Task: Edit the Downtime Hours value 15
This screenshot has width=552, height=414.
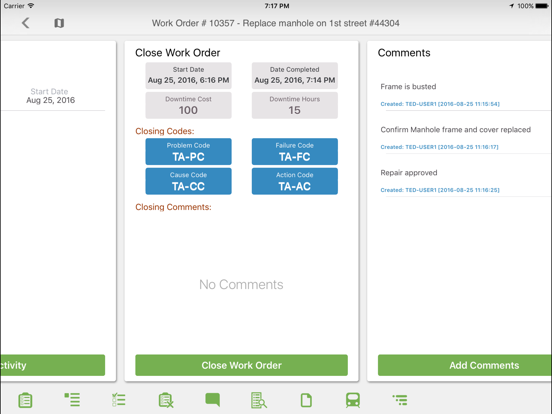Action: pos(295,105)
